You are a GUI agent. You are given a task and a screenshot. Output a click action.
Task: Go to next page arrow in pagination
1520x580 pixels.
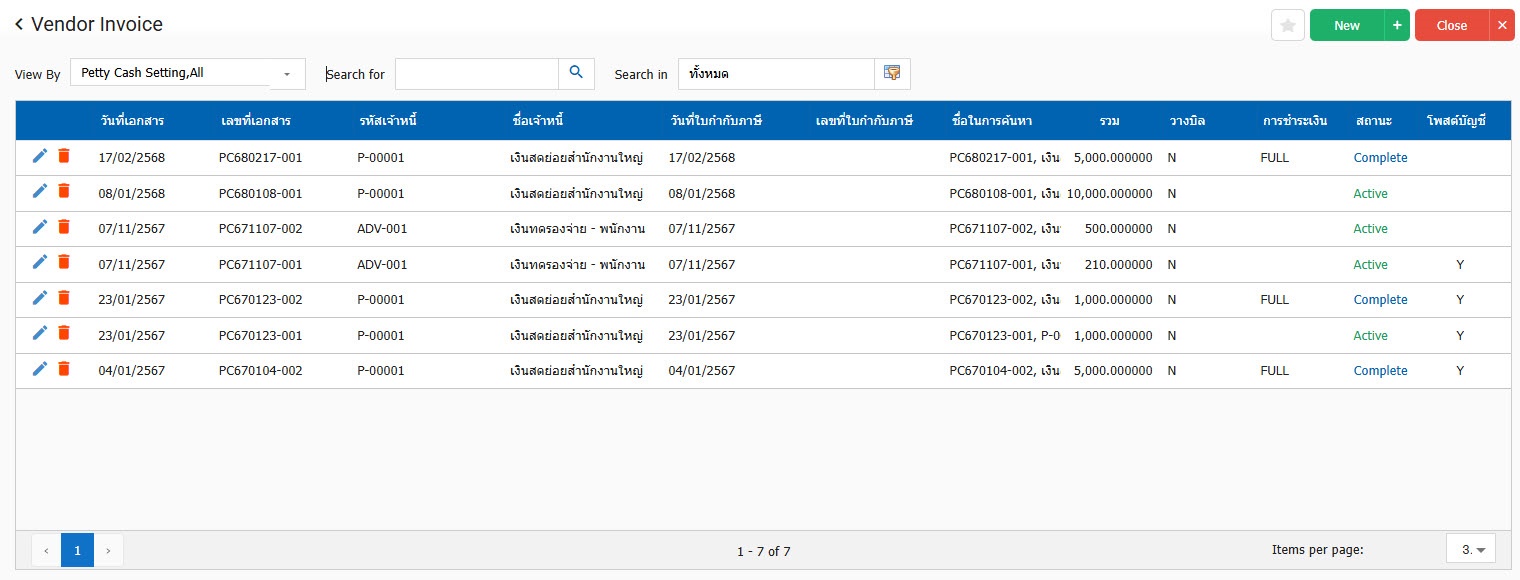click(x=108, y=550)
